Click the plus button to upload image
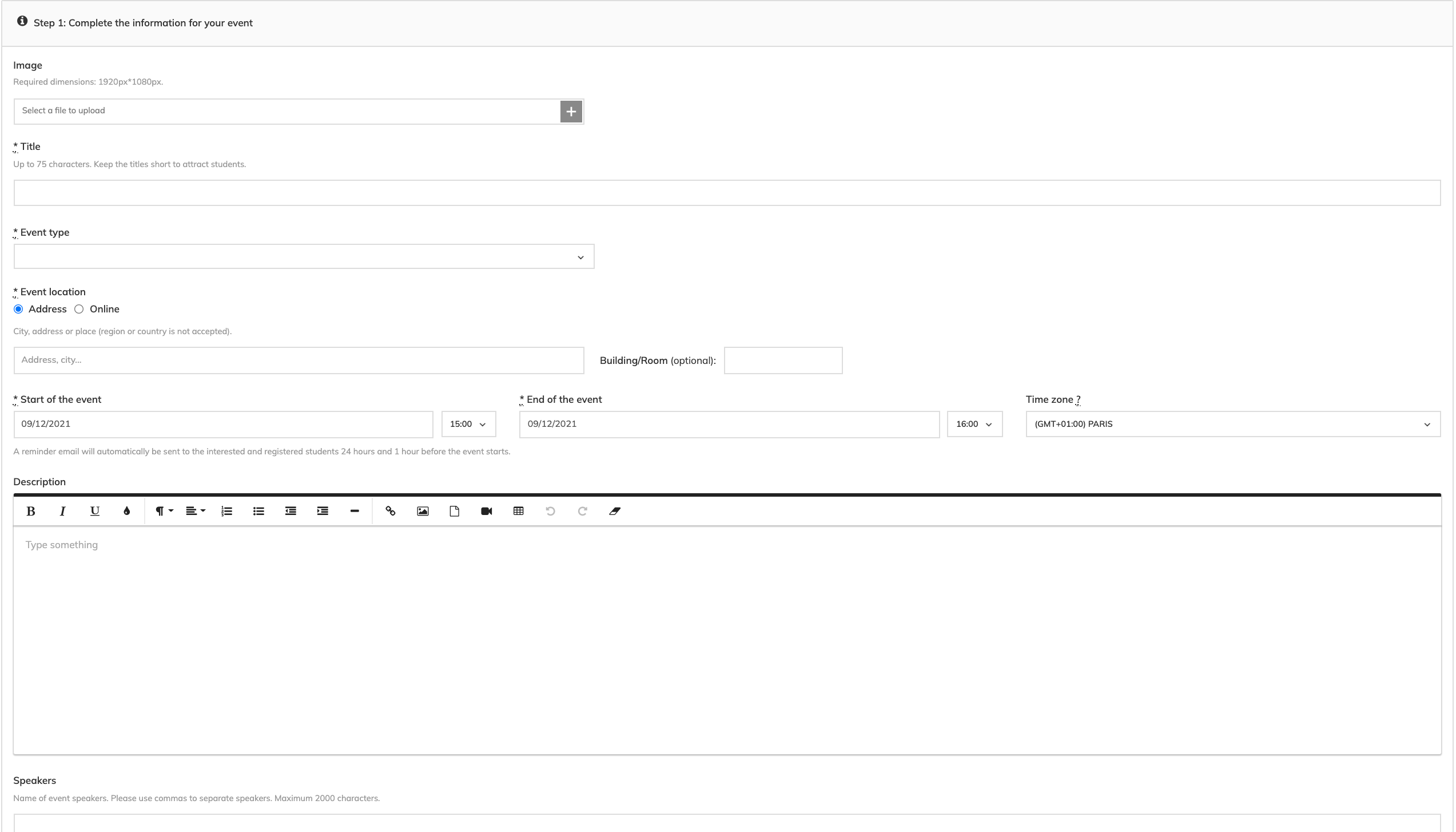 [x=571, y=112]
